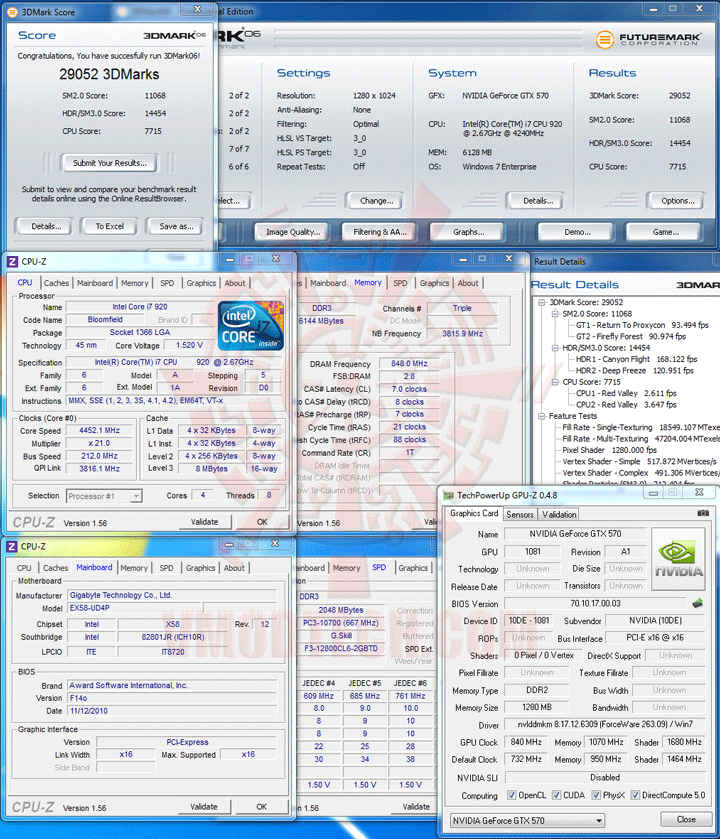Viewport: 720px width, 839px height.
Task: Toggle the OpenCL checkbox
Action: pos(512,795)
